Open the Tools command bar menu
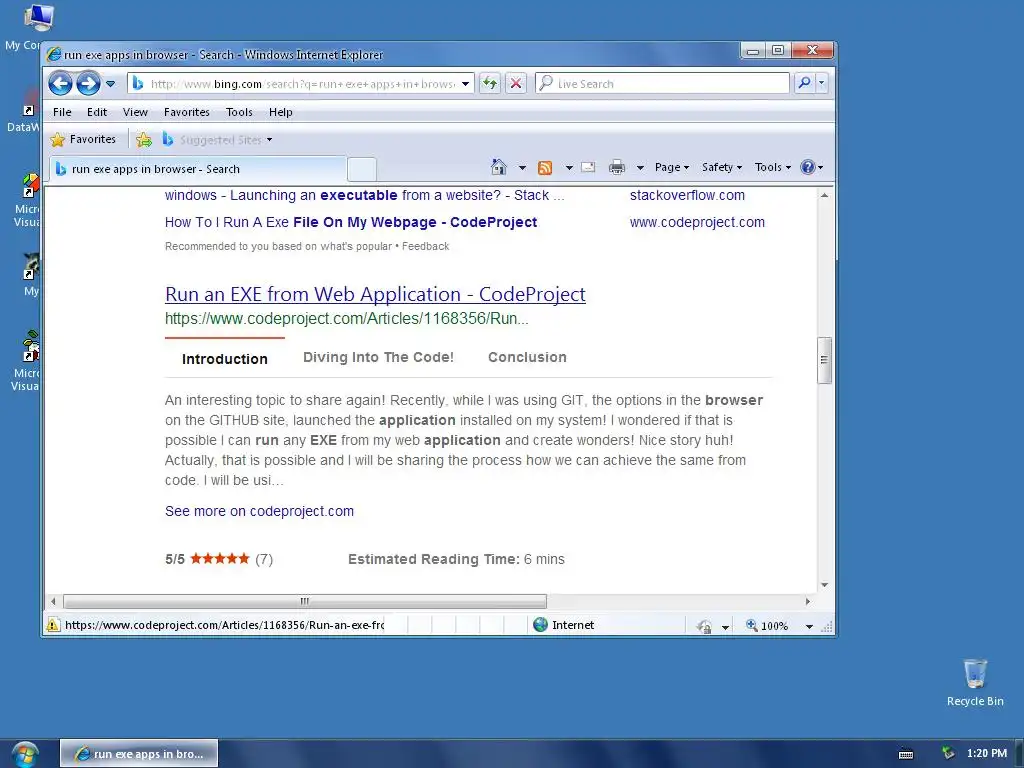 773,167
